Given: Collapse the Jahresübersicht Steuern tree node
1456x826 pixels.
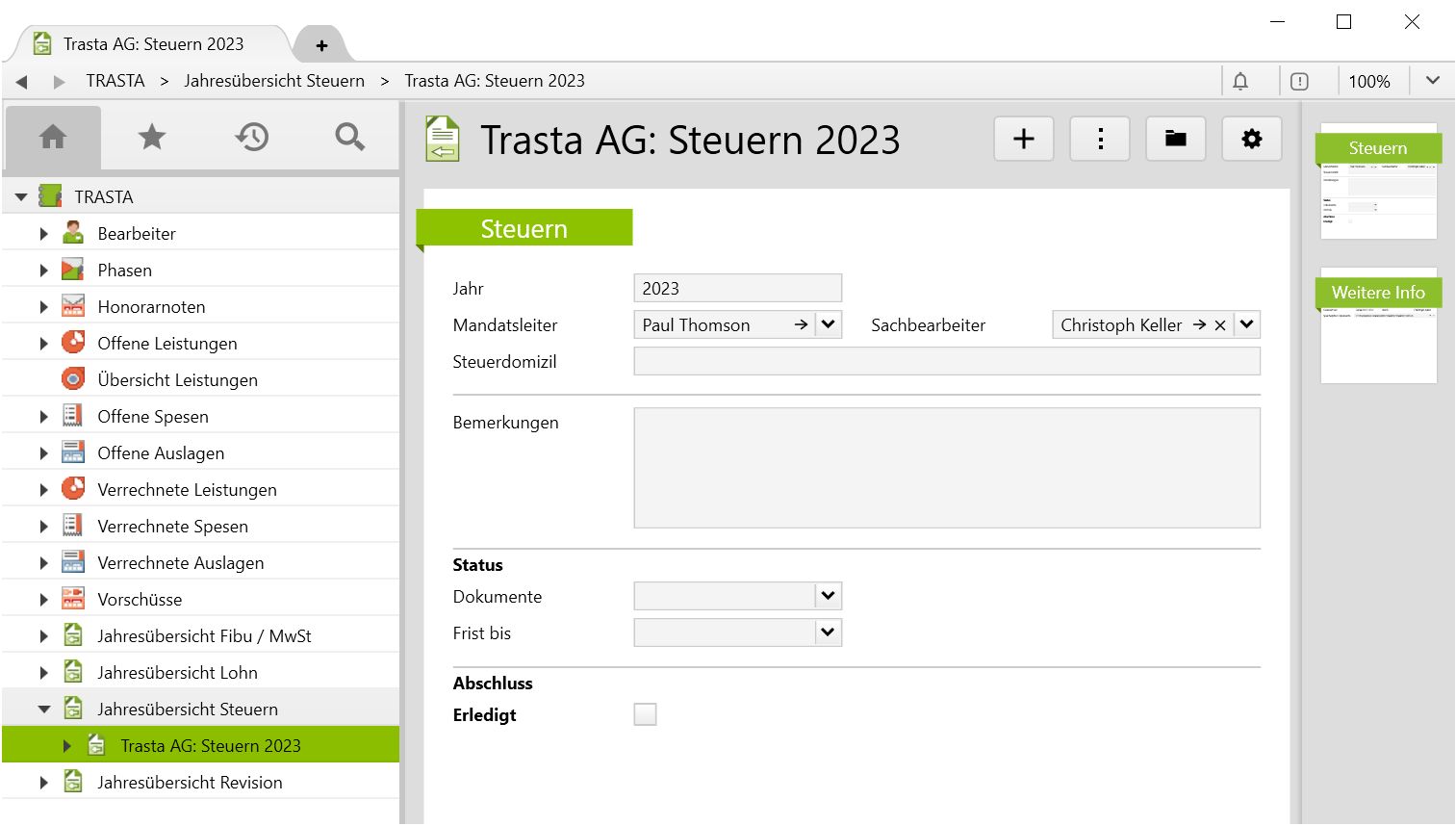Looking at the screenshot, I should (x=43, y=710).
